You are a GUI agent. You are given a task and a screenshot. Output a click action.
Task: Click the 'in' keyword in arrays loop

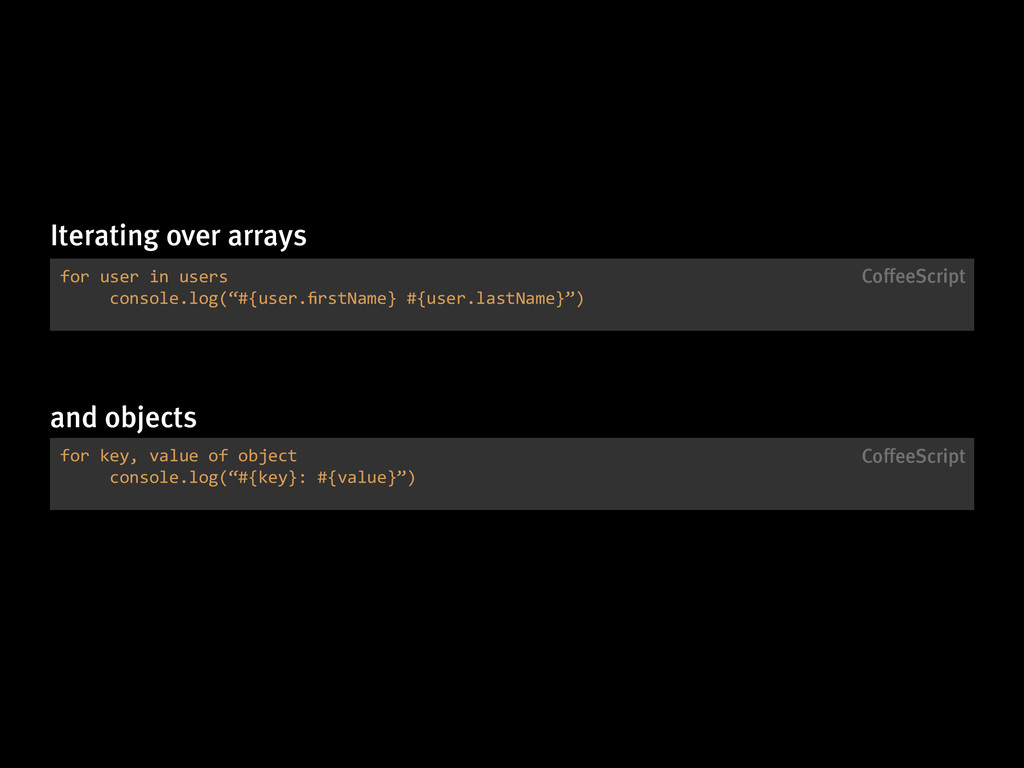(159, 277)
